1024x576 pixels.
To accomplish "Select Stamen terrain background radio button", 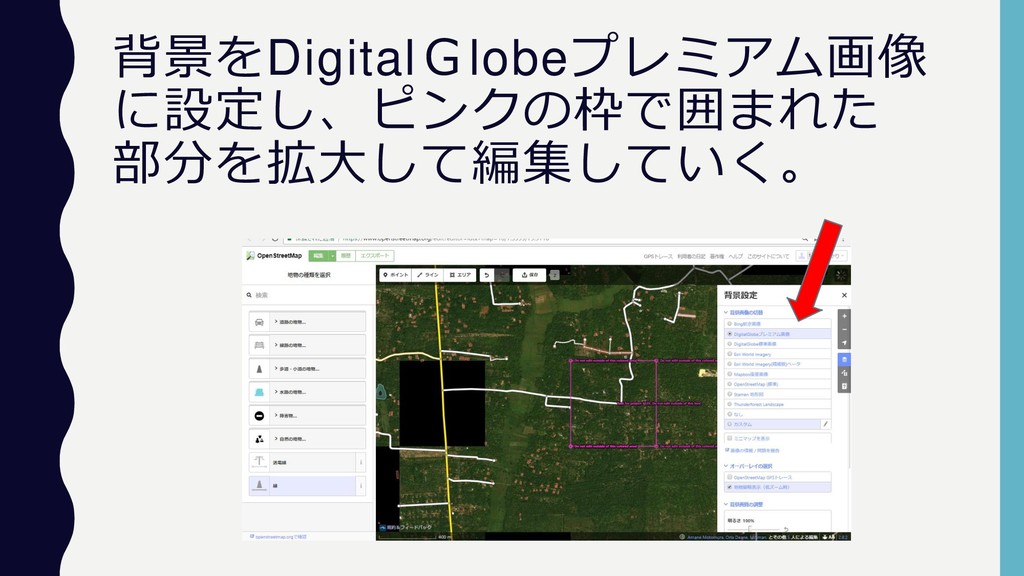I will [729, 394].
